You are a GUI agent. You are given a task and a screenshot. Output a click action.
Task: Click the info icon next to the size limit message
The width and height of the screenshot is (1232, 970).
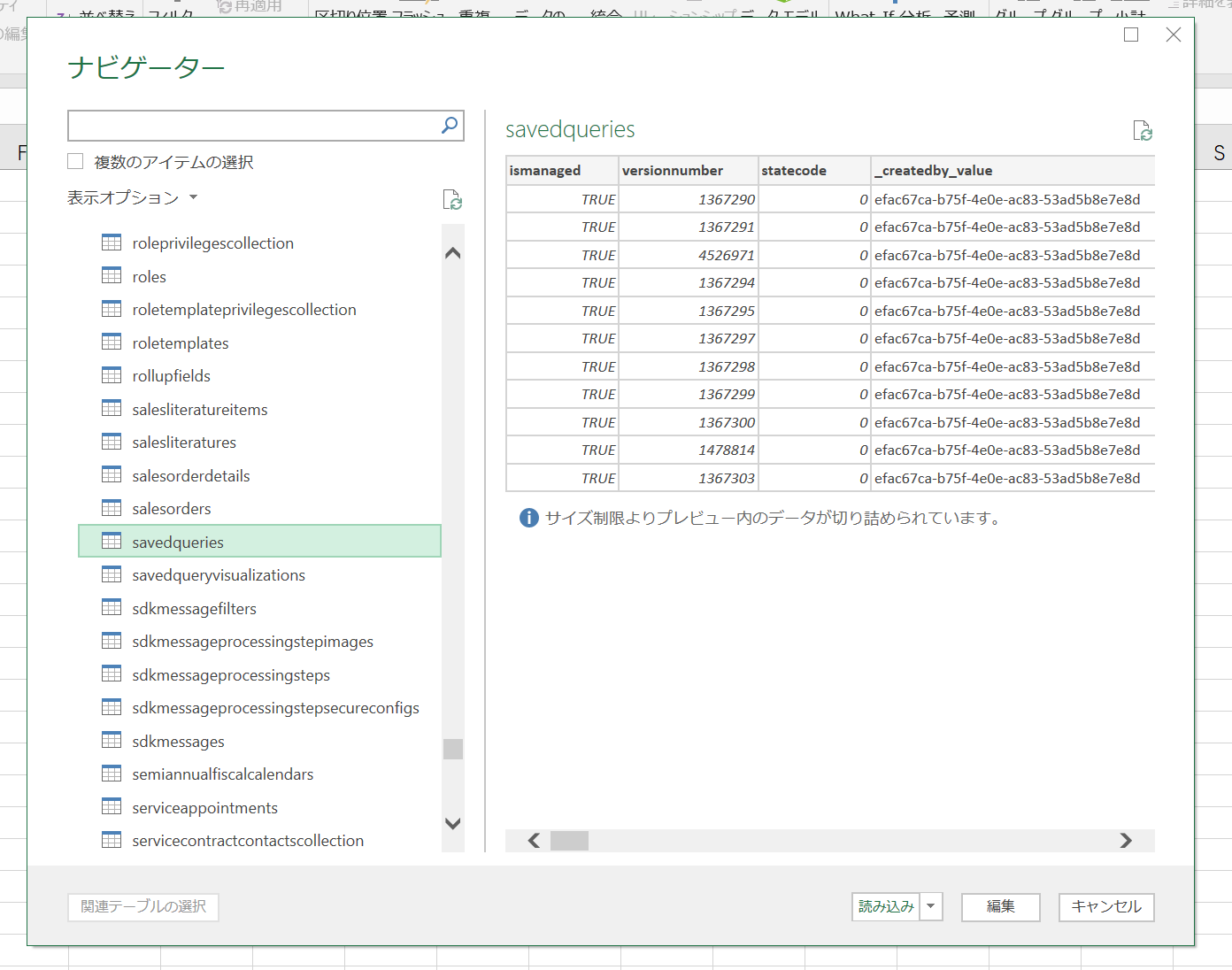tap(528, 518)
